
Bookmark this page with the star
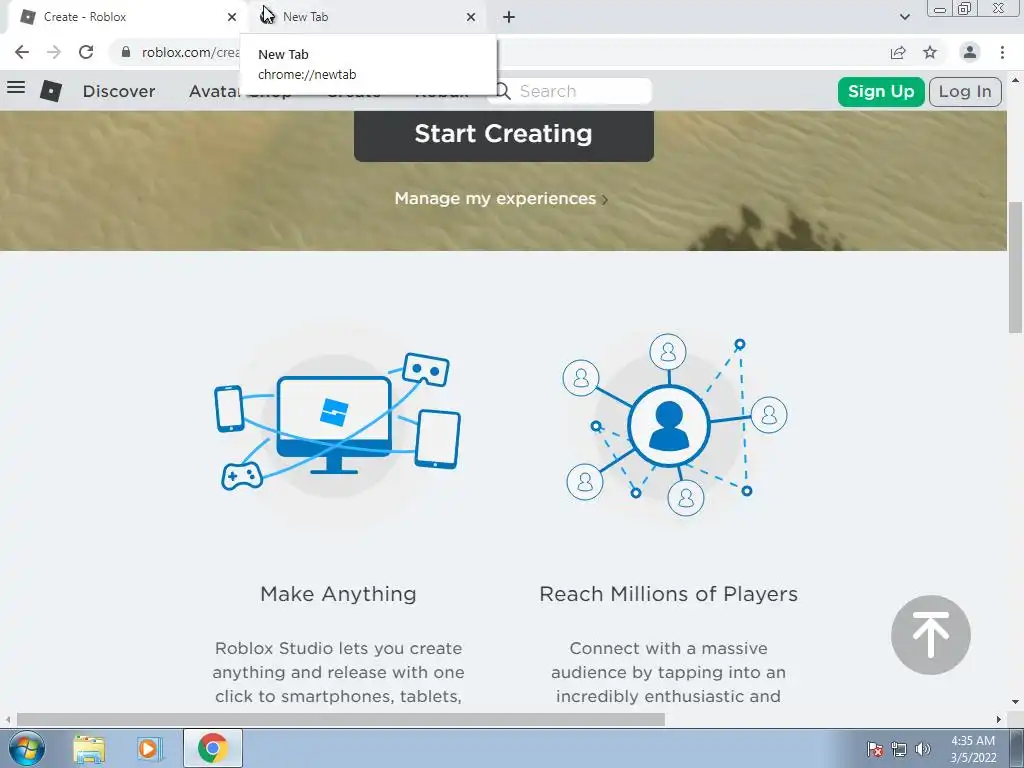tap(930, 52)
